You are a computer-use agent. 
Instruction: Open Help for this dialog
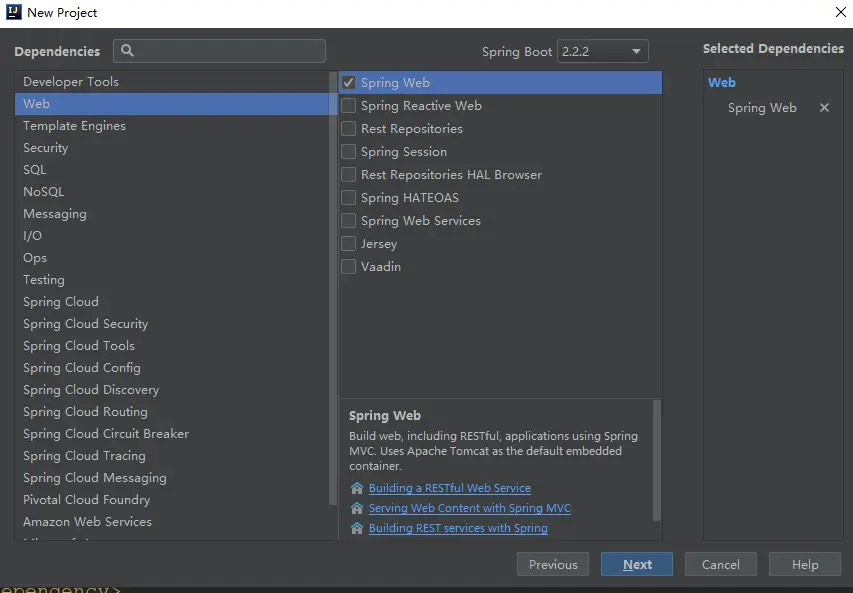coord(805,565)
